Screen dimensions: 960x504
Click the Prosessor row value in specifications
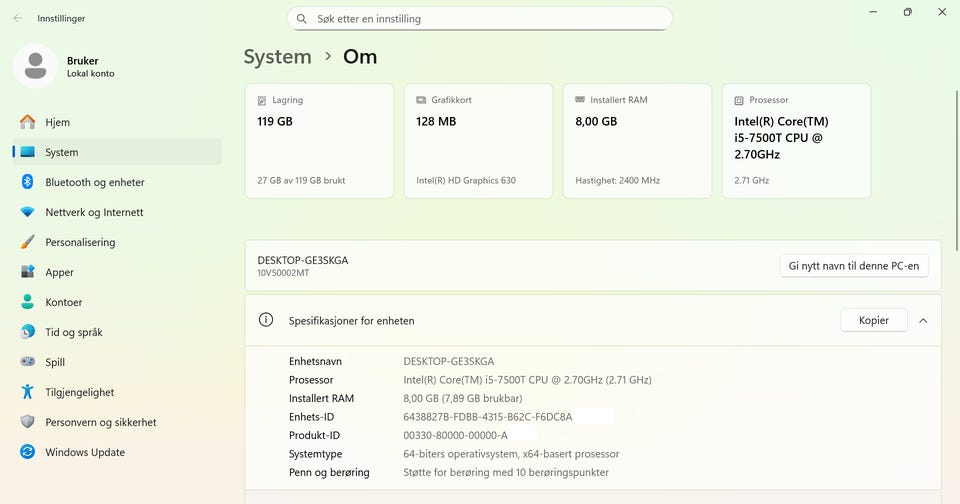point(527,380)
